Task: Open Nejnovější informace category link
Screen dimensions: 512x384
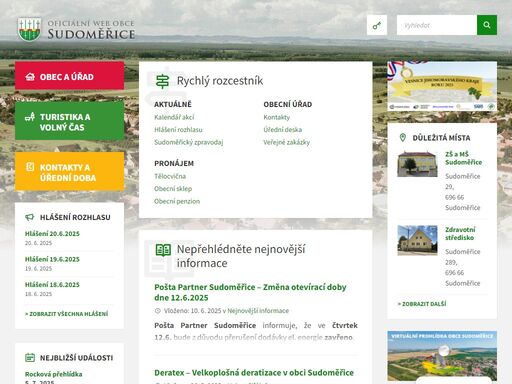Action: tap(258, 311)
